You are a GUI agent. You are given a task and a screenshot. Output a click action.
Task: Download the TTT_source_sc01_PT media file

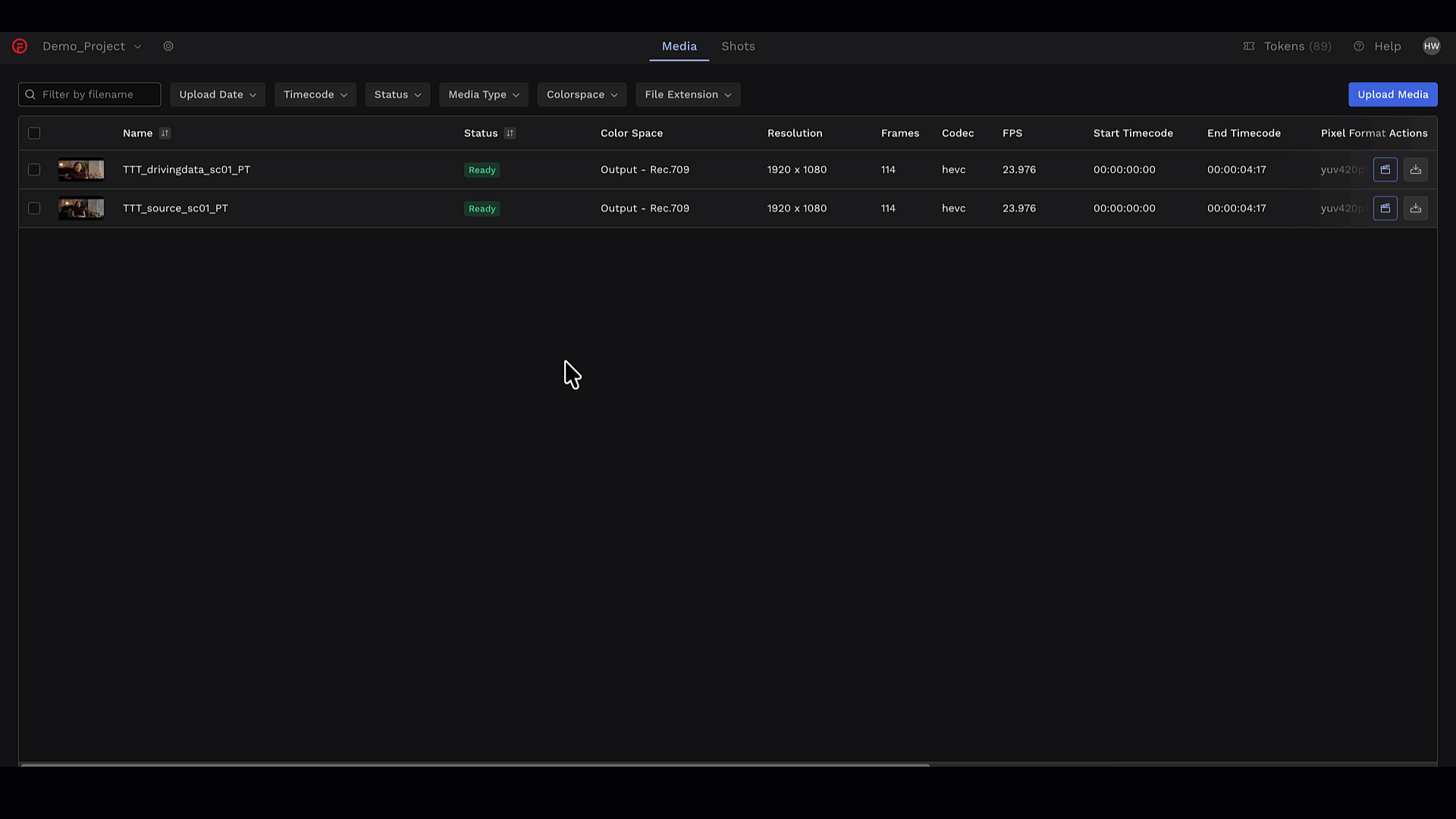1415,209
